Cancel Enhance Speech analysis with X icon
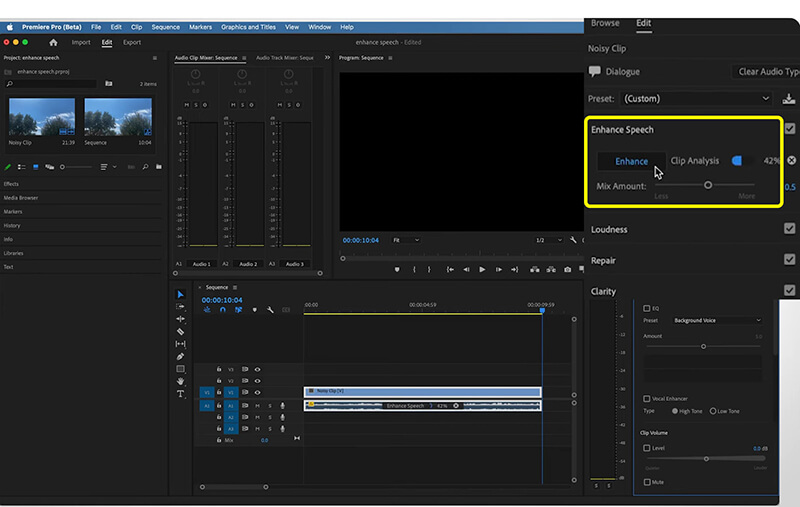The width and height of the screenshot is (800, 507). (791, 161)
